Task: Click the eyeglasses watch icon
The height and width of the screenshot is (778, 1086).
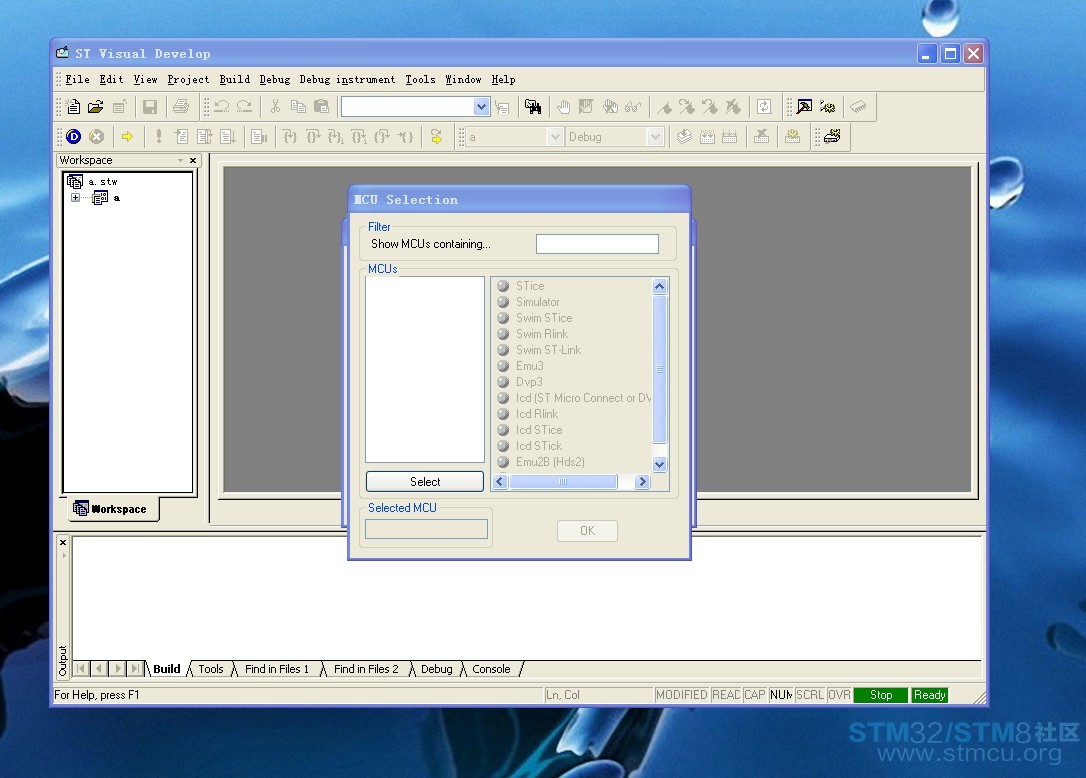Action: [632, 107]
